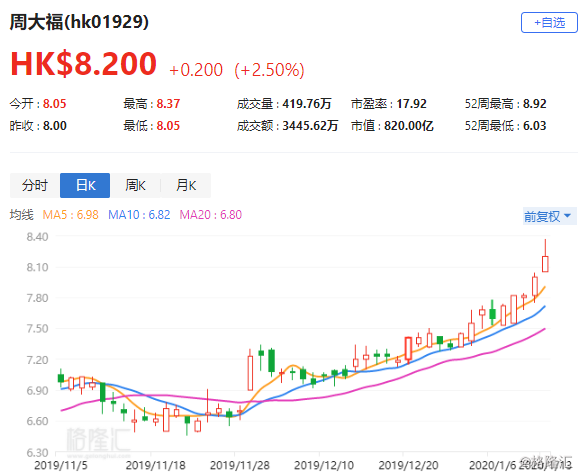This screenshot has height=476, width=580.
Task: Click the 7.50 price axis label
Action: point(37,328)
